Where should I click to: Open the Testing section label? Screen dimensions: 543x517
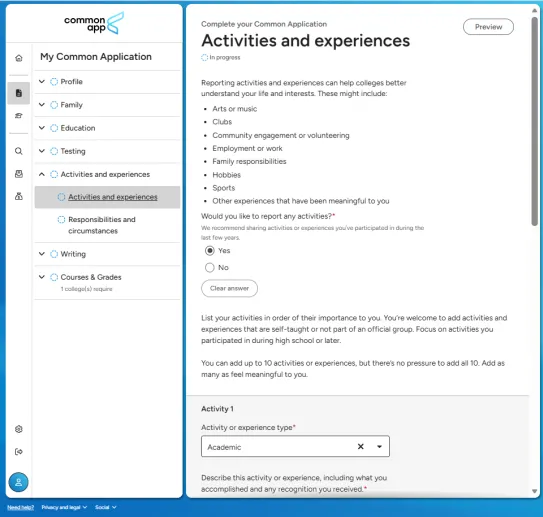(73, 151)
